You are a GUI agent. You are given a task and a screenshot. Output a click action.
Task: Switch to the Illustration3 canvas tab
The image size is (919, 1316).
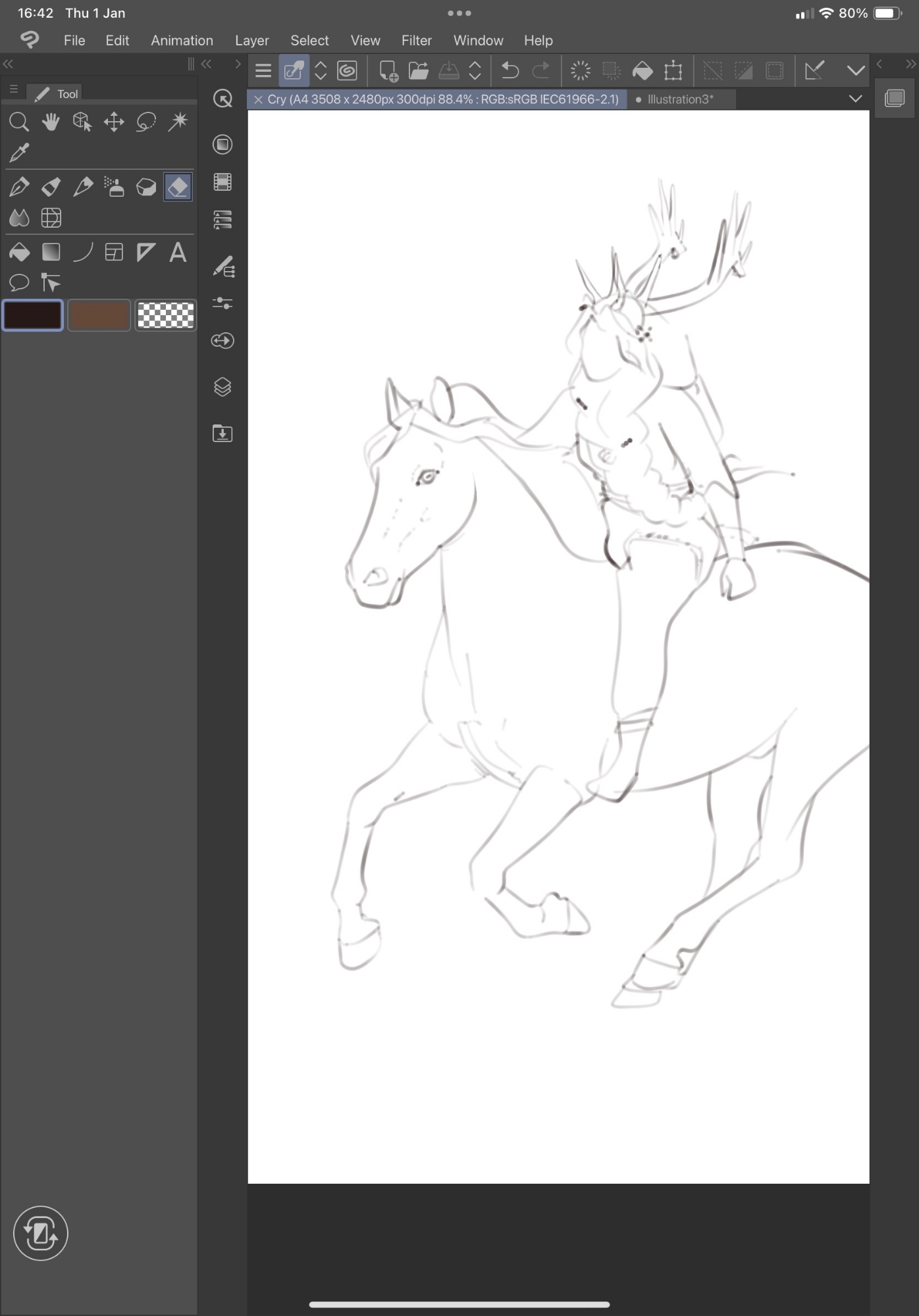(680, 99)
